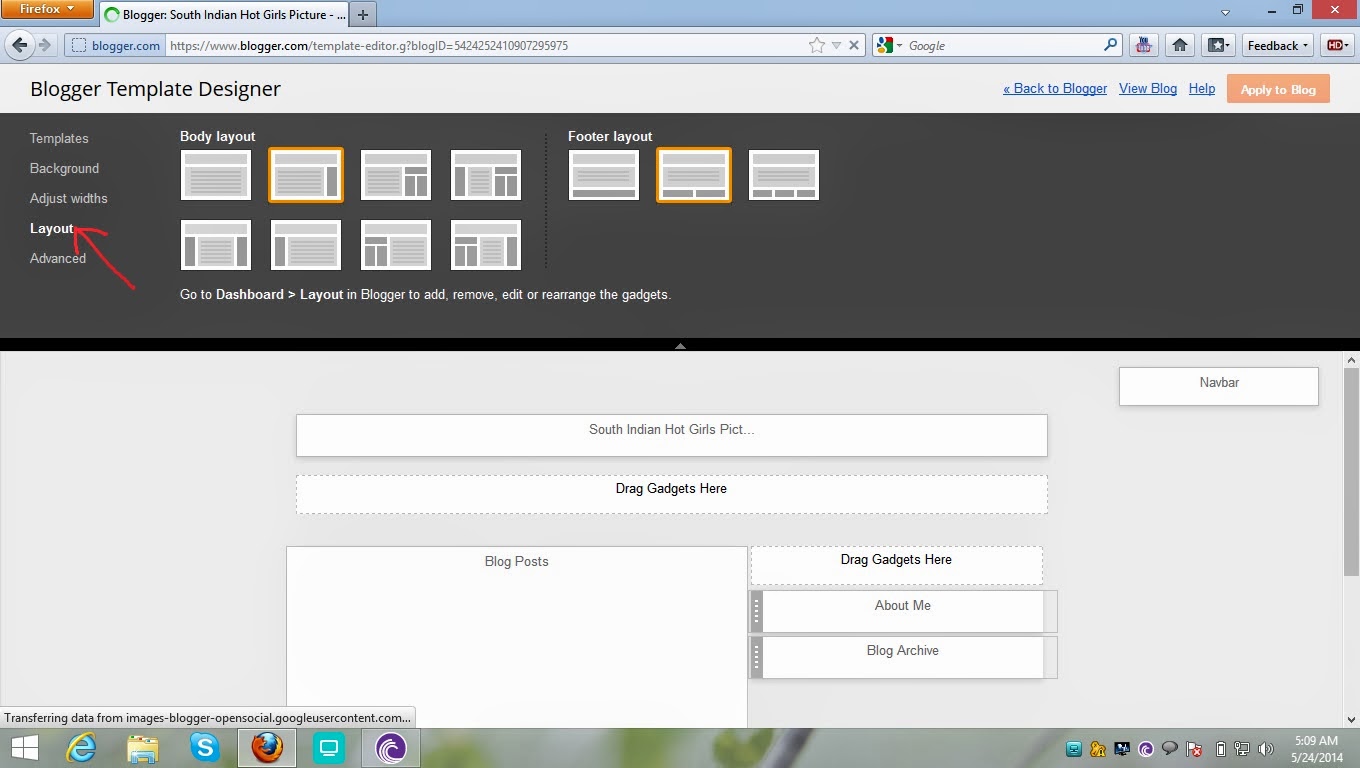Focus the Google search box
The height and width of the screenshot is (768, 1360).
pyautogui.click(x=1002, y=45)
